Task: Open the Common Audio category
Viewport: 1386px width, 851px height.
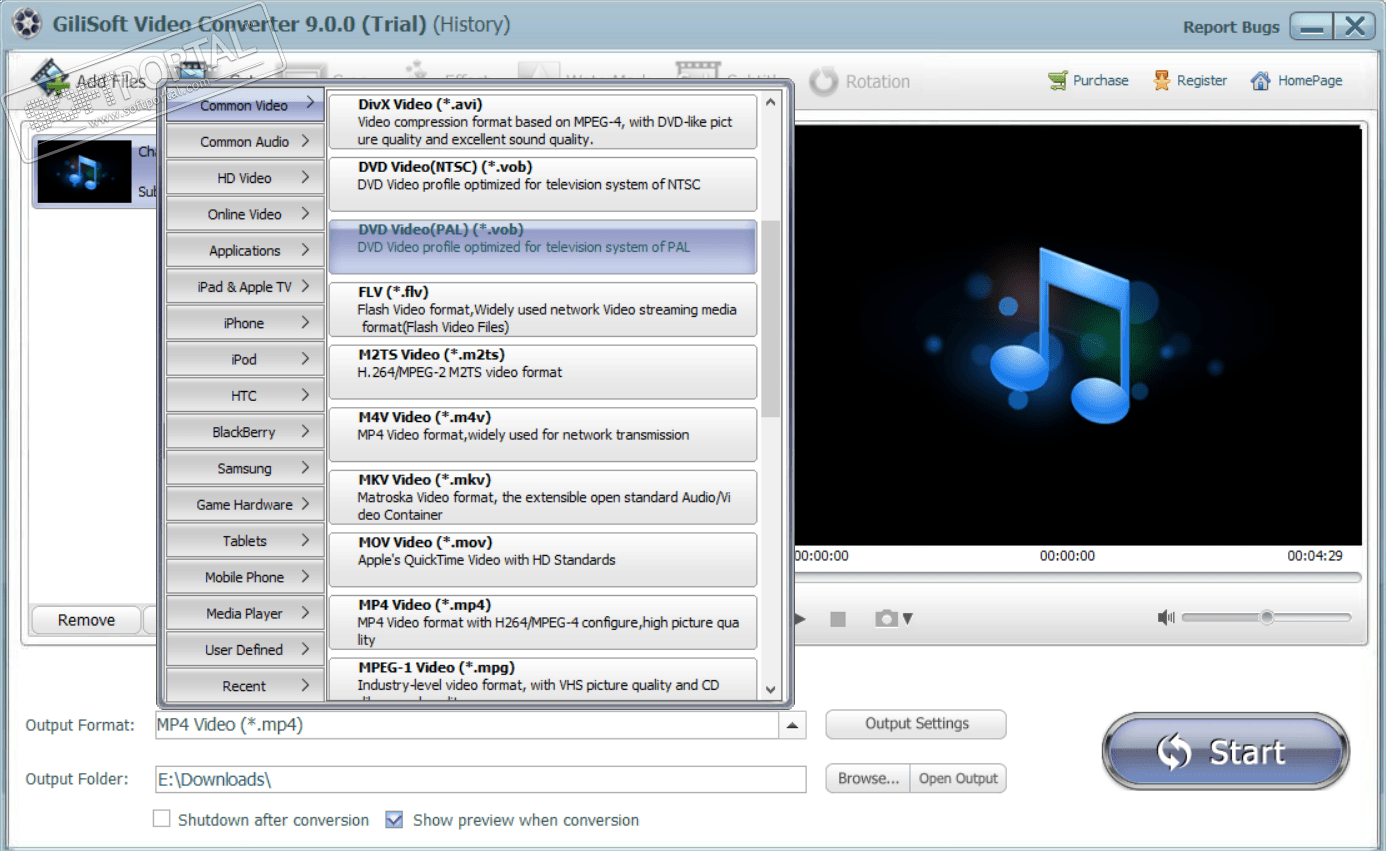Action: (245, 142)
